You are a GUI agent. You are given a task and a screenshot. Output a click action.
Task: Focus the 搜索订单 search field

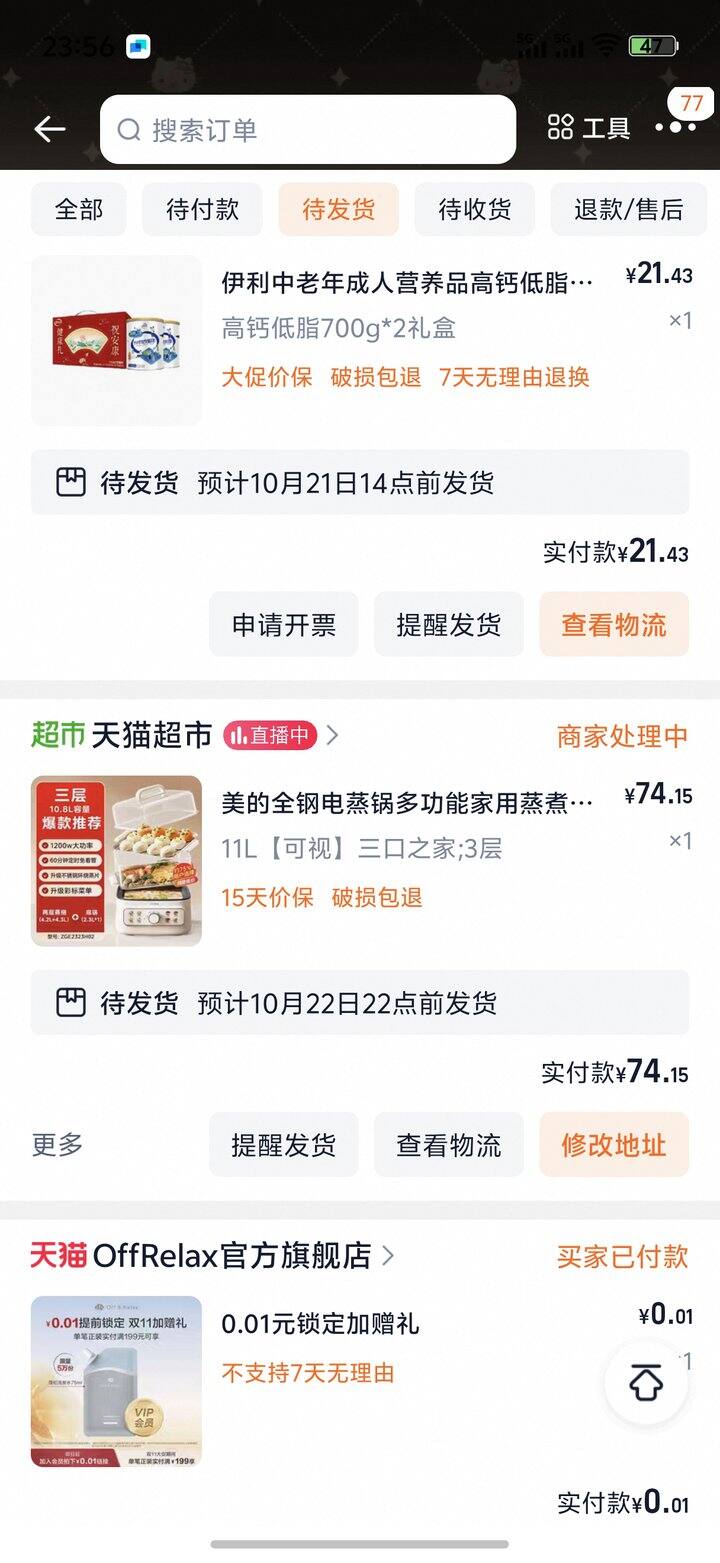(320, 130)
